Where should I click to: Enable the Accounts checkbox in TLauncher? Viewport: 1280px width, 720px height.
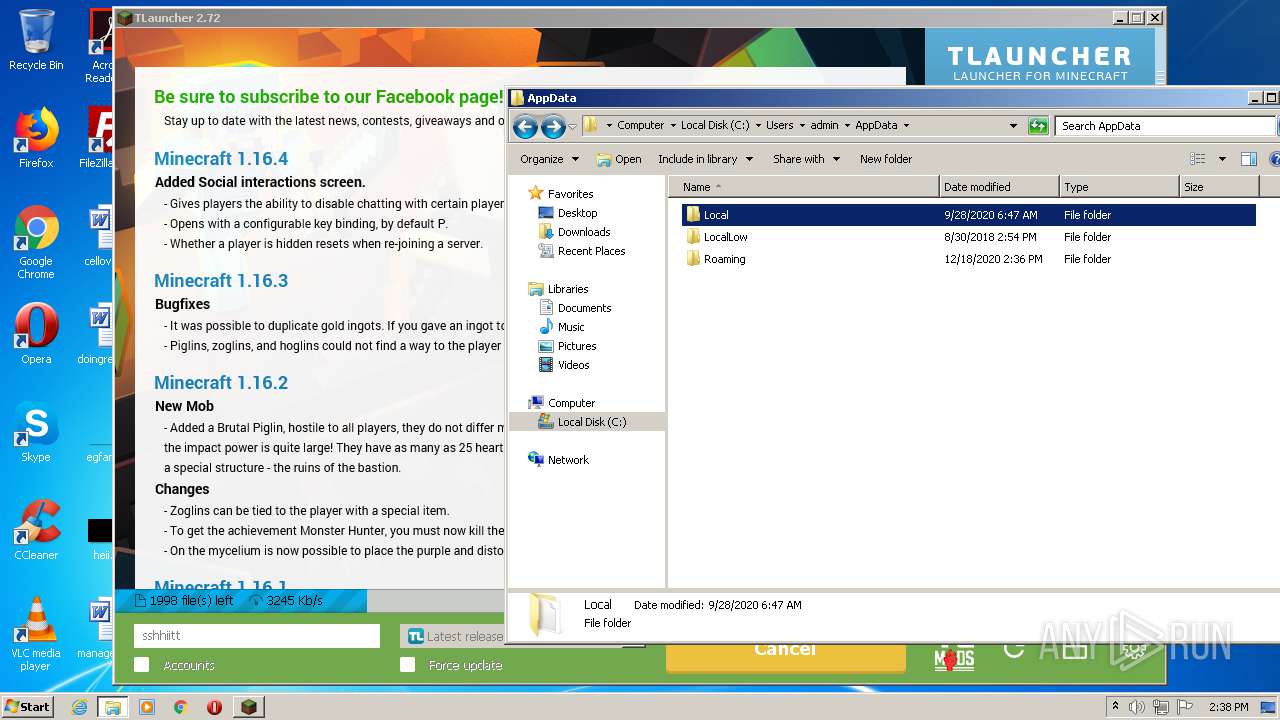(141, 665)
